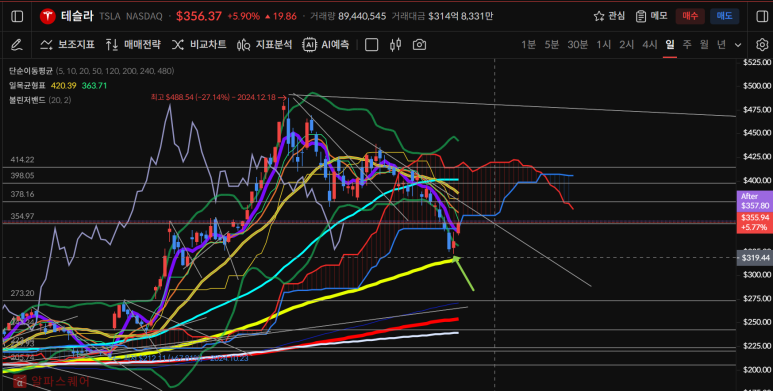The width and height of the screenshot is (773, 391).
Task: Click 일목균형표 indicator label
Action: [x=28, y=86]
